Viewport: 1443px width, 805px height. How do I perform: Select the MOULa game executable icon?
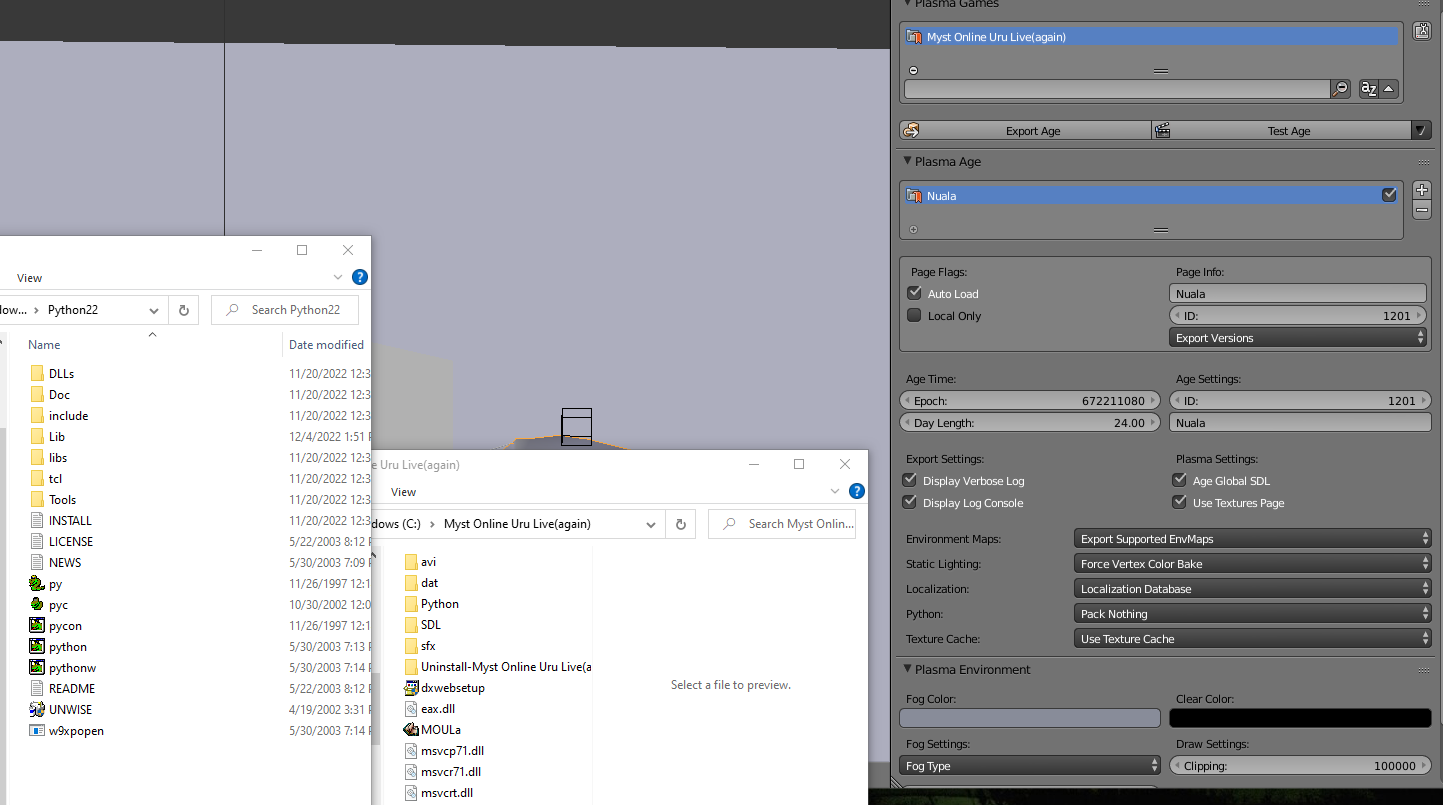(x=411, y=730)
